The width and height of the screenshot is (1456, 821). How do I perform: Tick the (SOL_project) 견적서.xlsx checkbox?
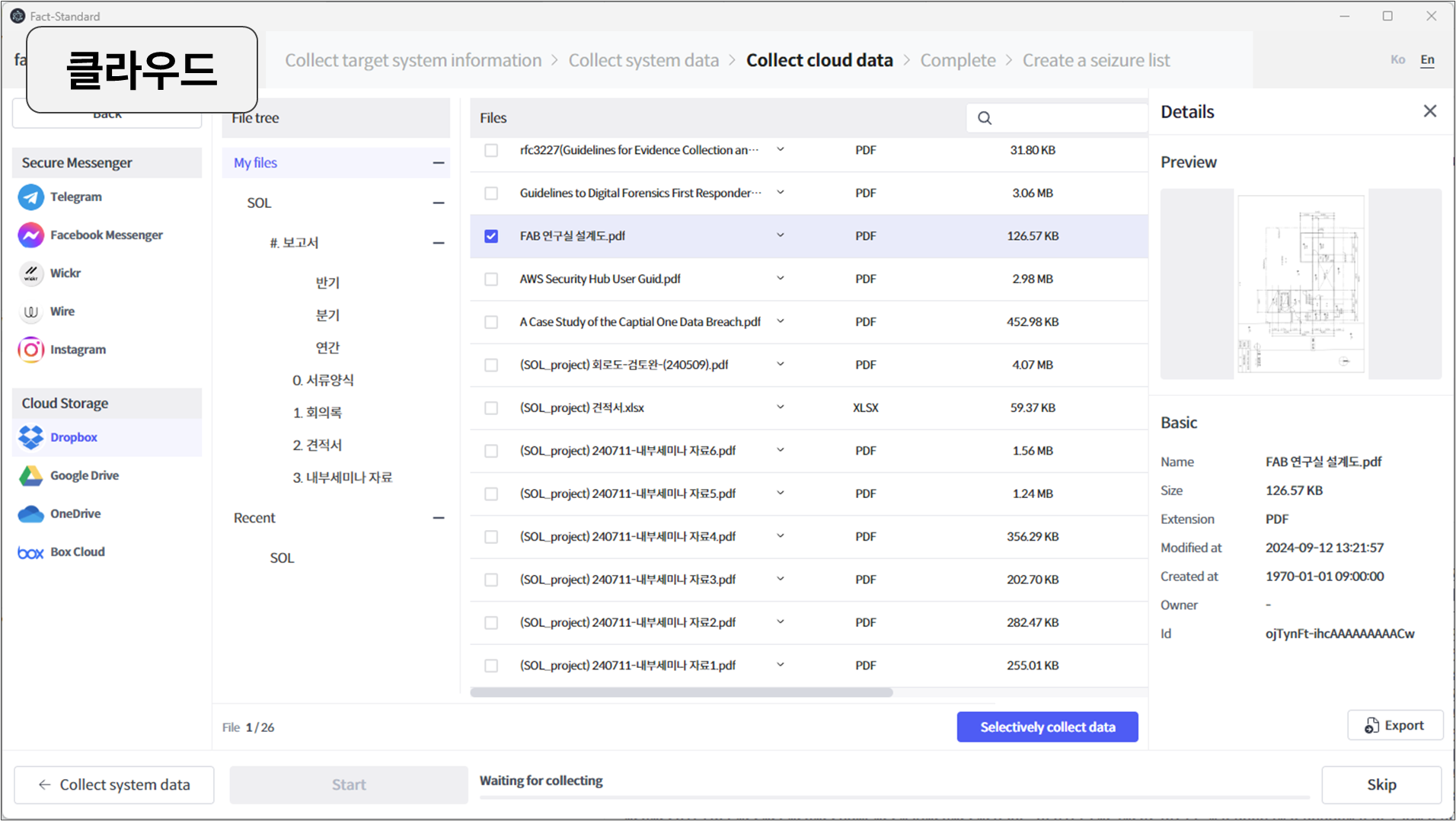[x=491, y=408]
